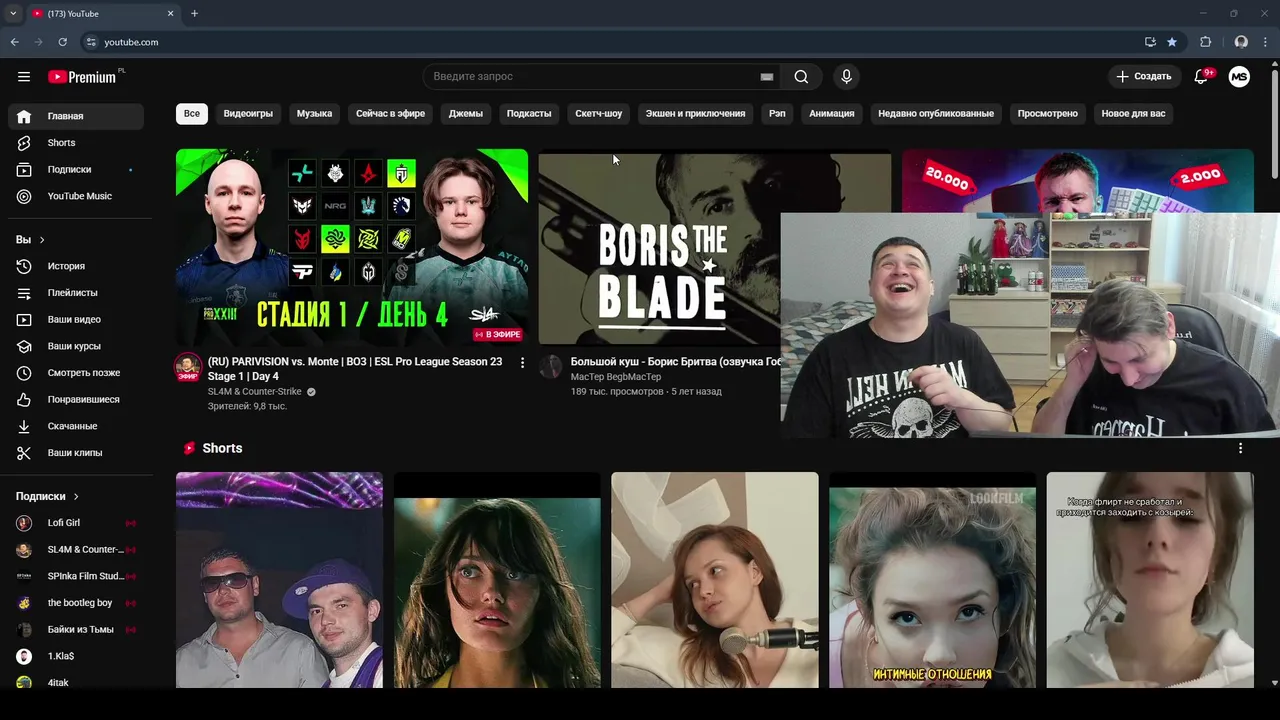The height and width of the screenshot is (720, 1280).
Task: Click the youtube.com address bar
Action: coord(610,42)
